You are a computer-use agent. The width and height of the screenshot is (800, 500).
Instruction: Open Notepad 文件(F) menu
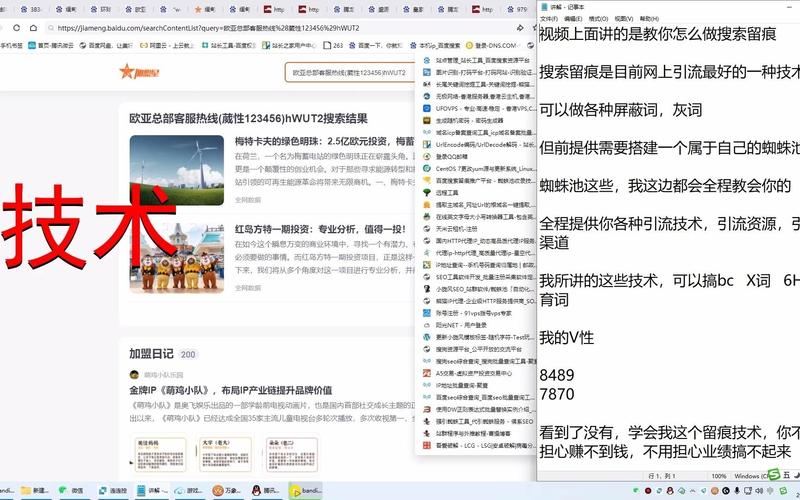click(x=549, y=19)
